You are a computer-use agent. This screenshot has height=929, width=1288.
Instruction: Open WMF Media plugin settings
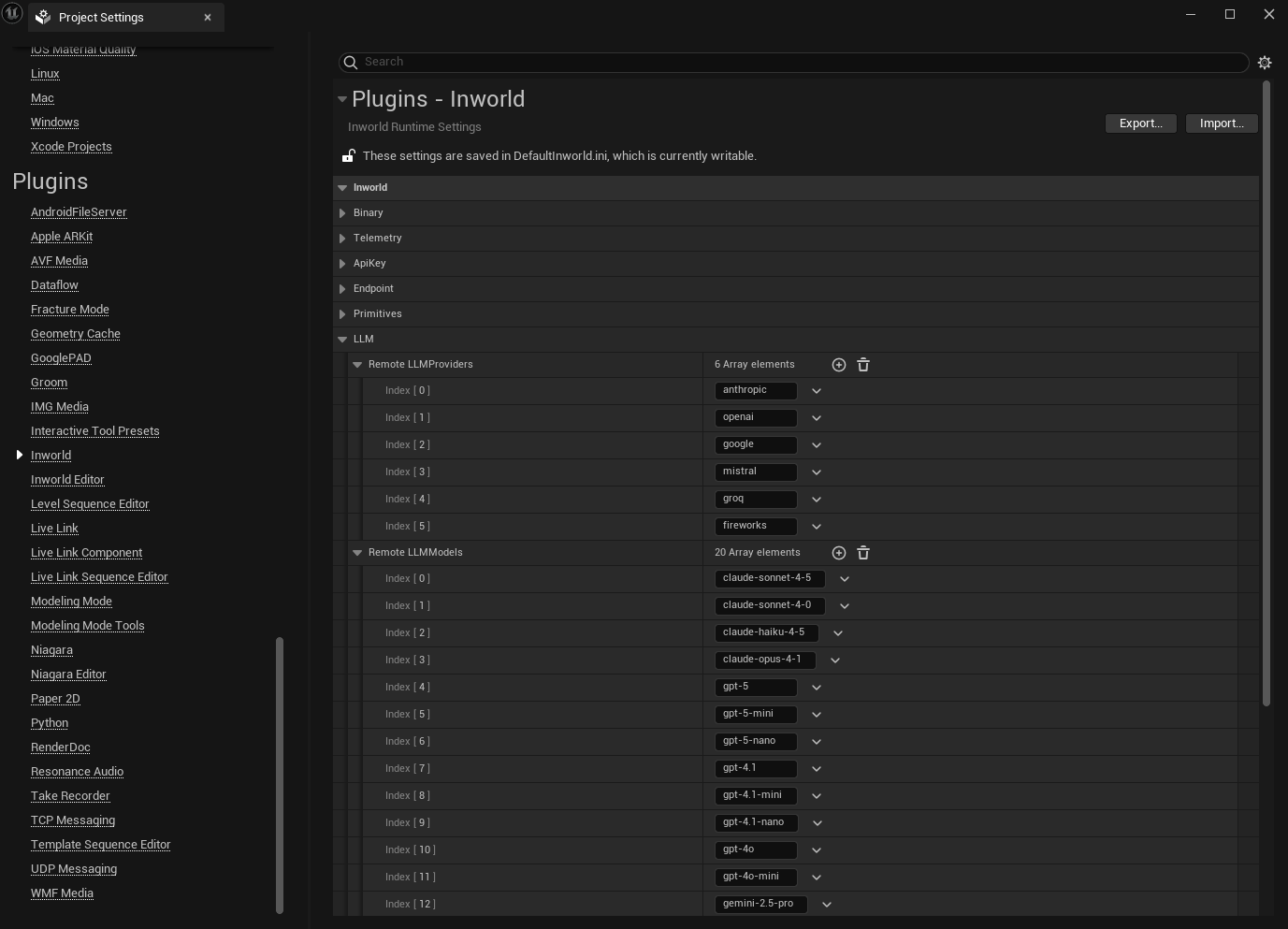pyautogui.click(x=62, y=893)
